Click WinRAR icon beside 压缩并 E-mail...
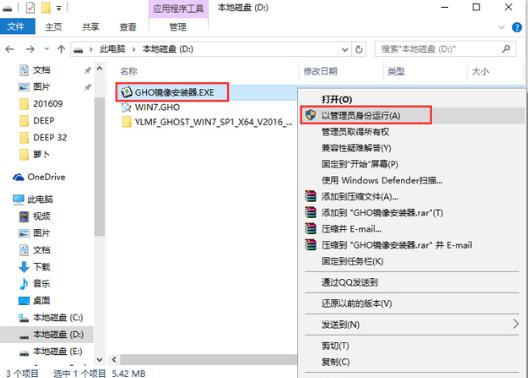Image resolution: width=528 pixels, height=378 pixels. point(310,228)
